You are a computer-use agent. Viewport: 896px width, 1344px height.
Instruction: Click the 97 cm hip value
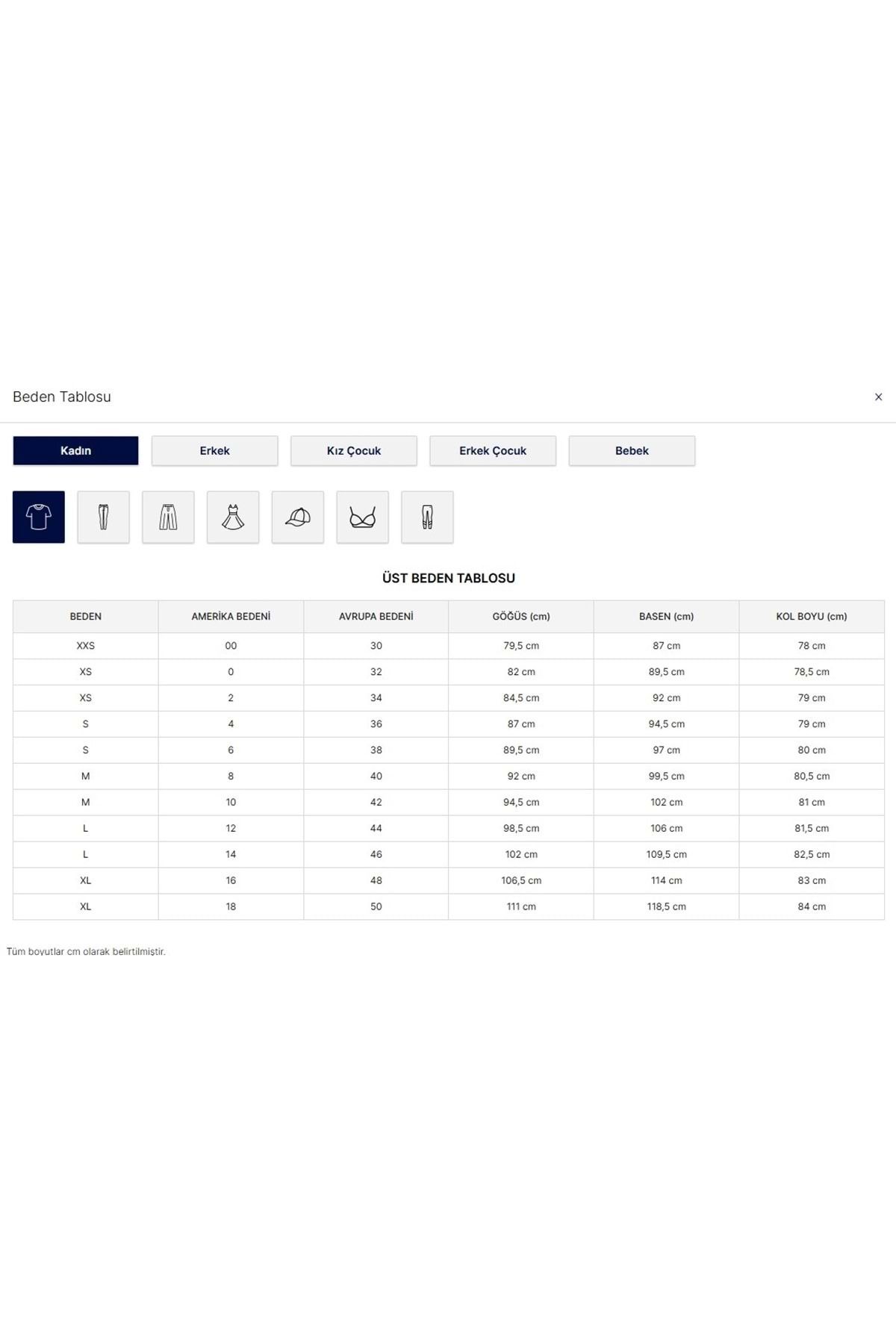(667, 750)
